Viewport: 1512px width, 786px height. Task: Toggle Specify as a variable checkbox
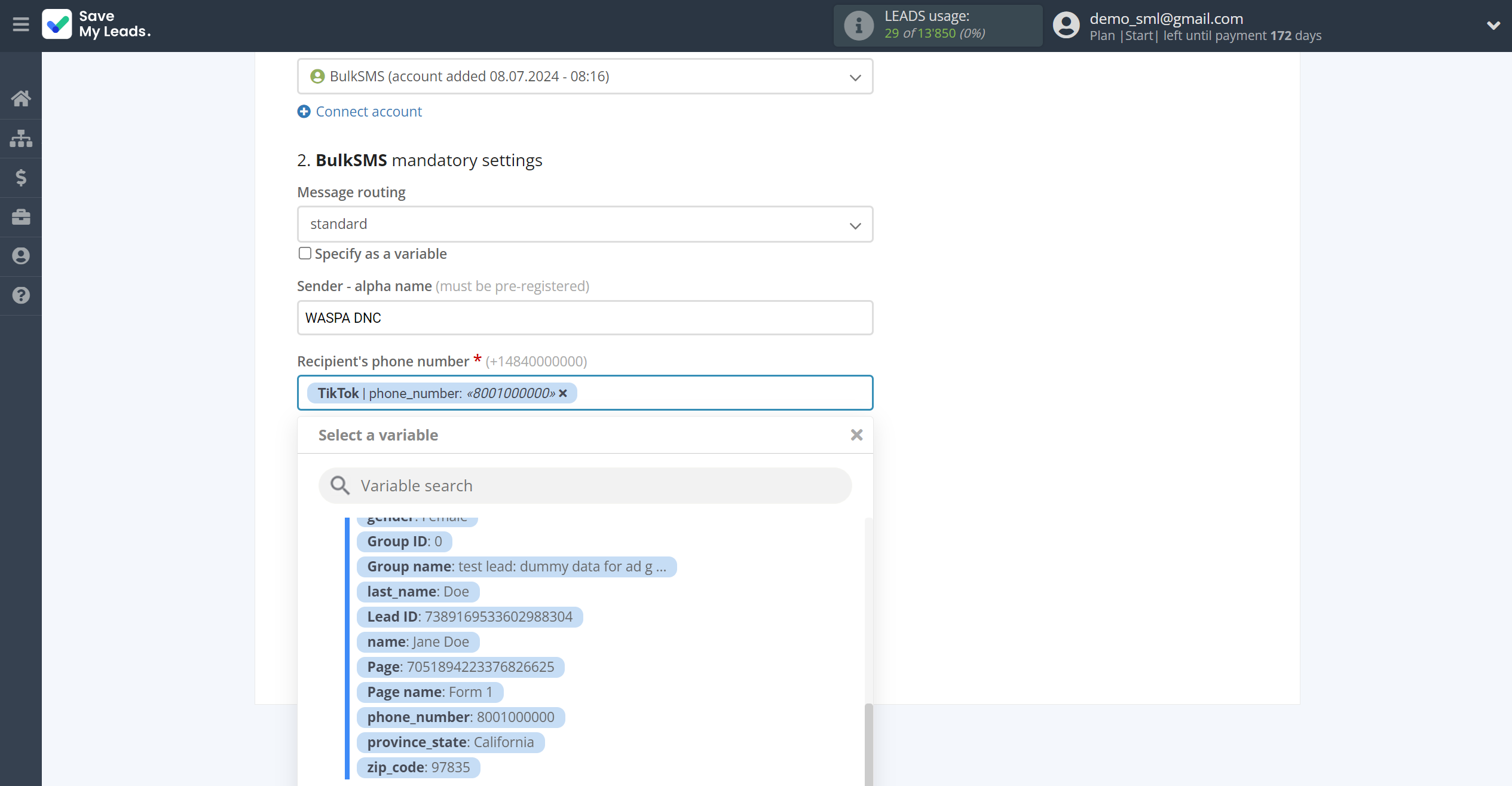305,253
